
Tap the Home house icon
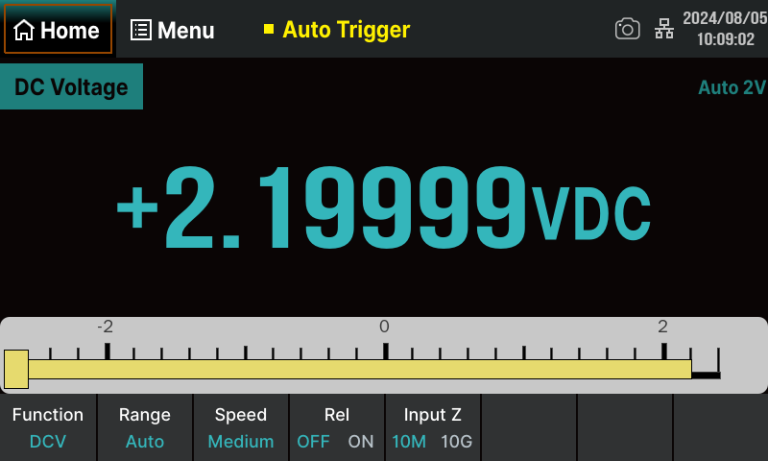(24, 30)
